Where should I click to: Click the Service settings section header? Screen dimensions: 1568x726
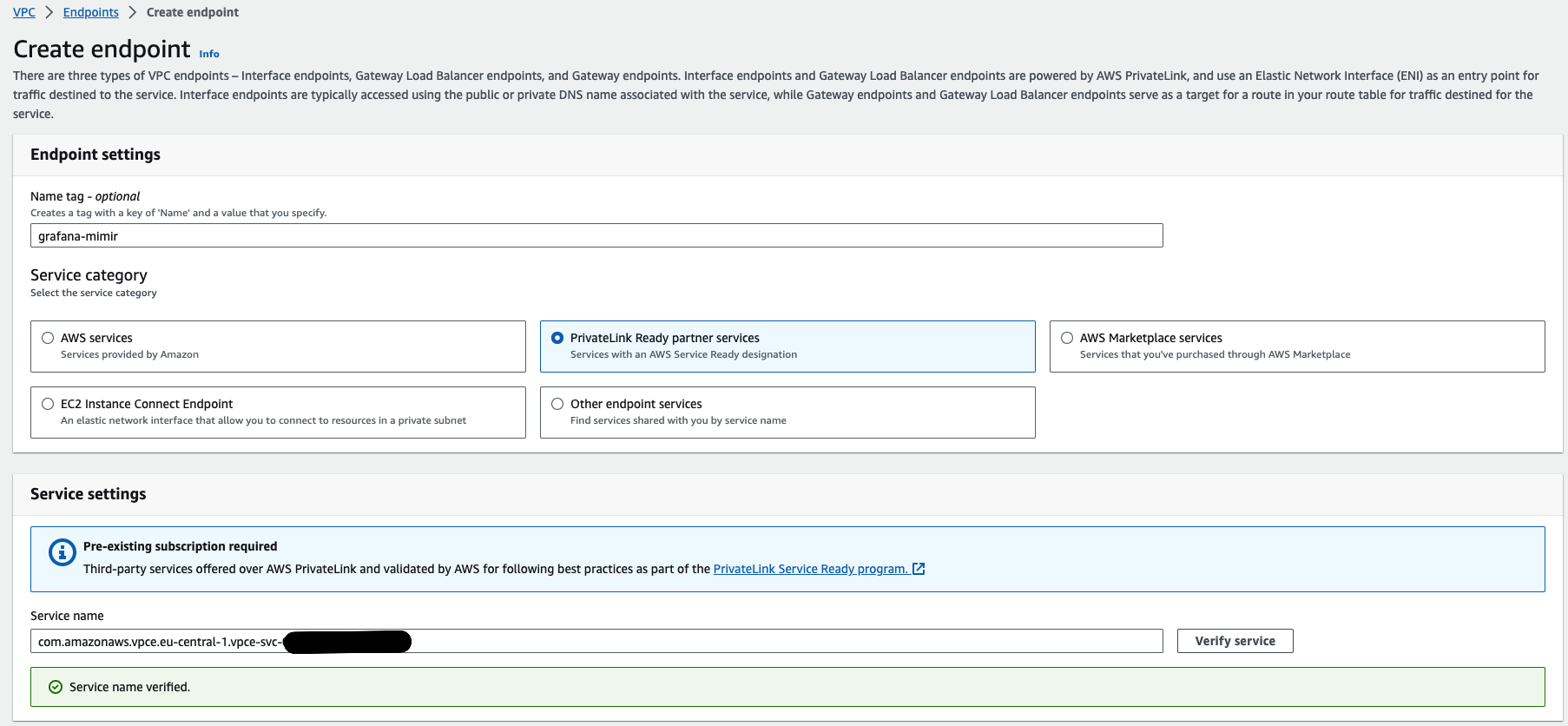(89, 494)
